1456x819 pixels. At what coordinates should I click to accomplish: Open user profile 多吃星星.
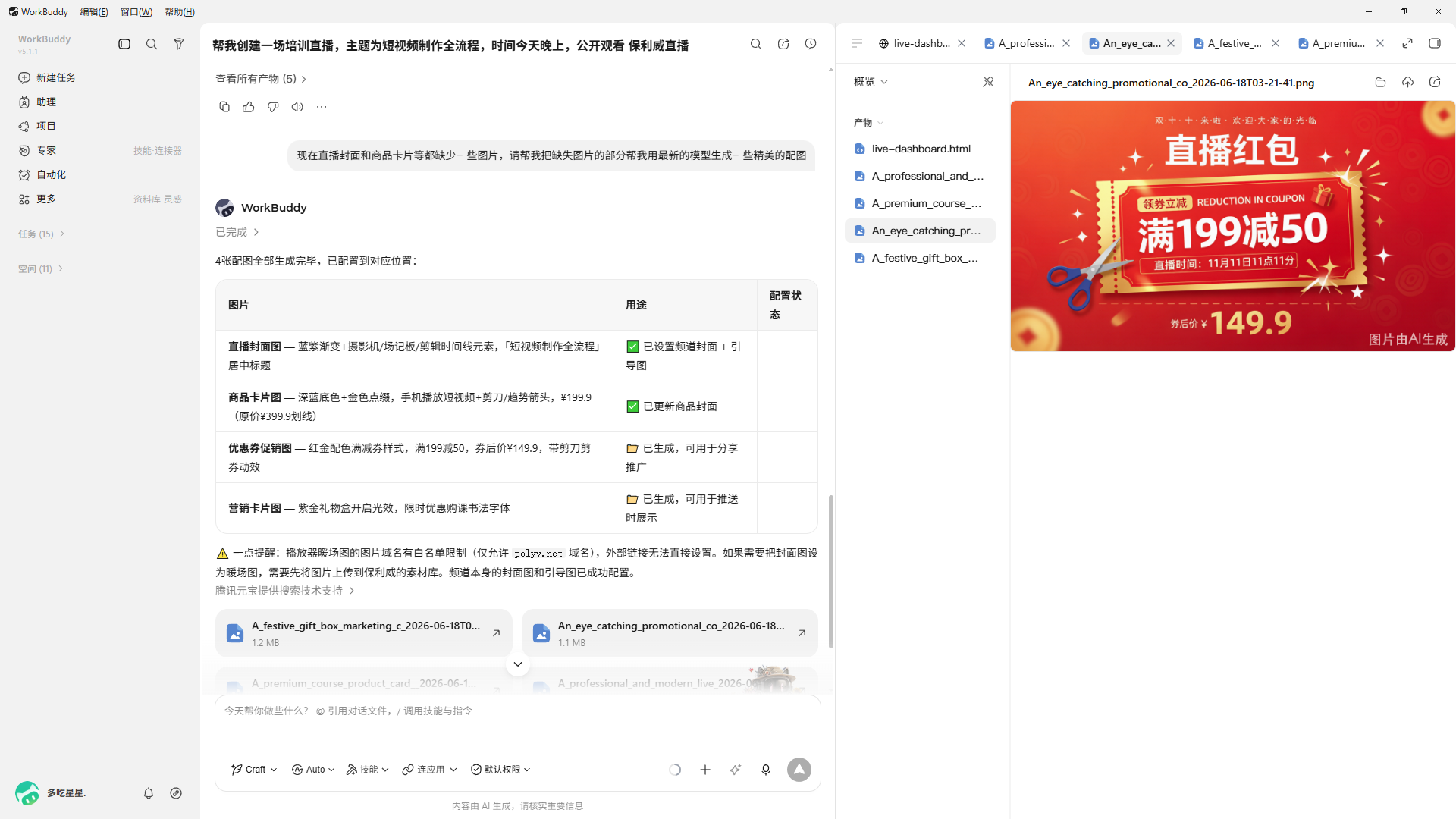click(52, 793)
